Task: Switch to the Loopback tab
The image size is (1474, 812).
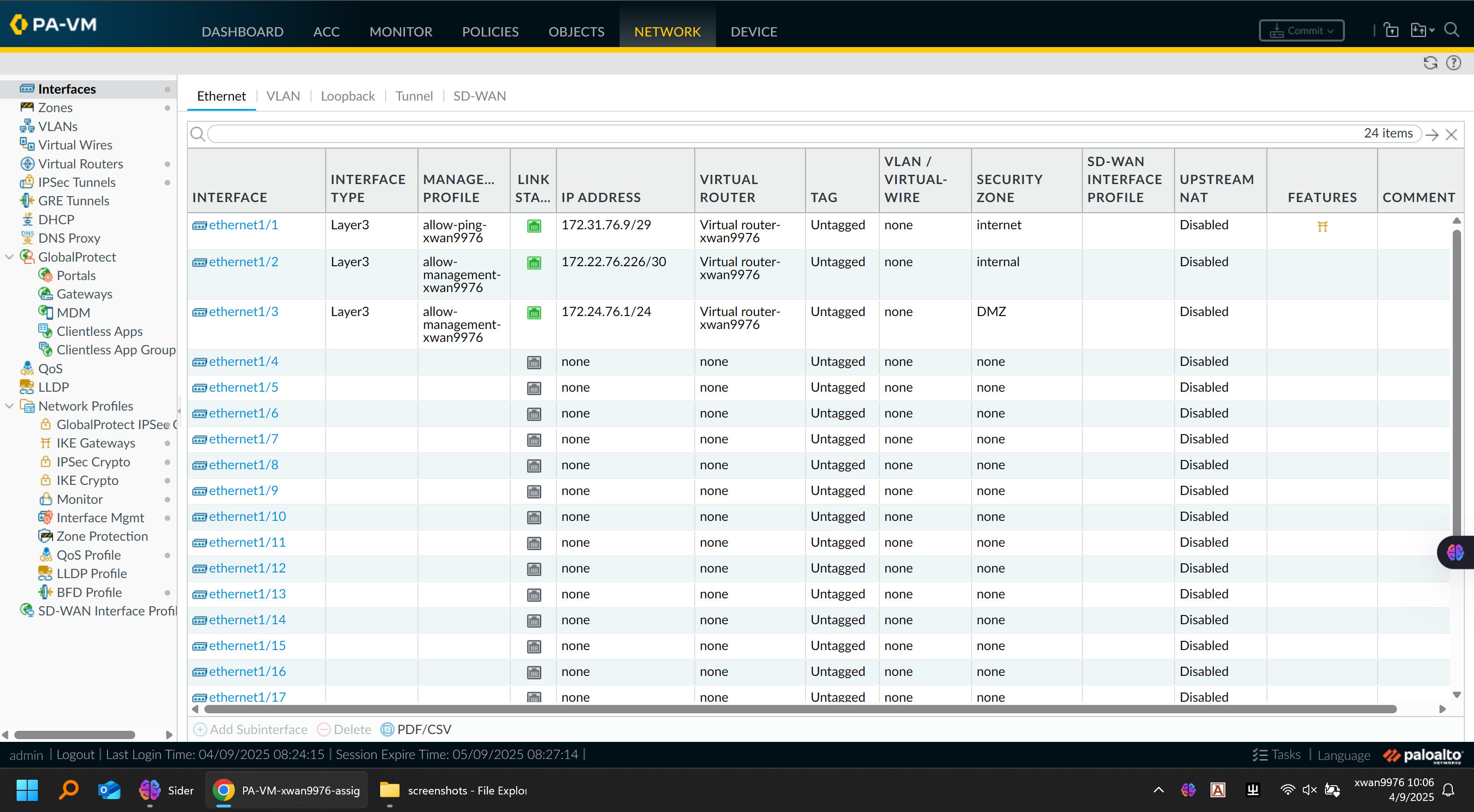Action: pyautogui.click(x=347, y=96)
